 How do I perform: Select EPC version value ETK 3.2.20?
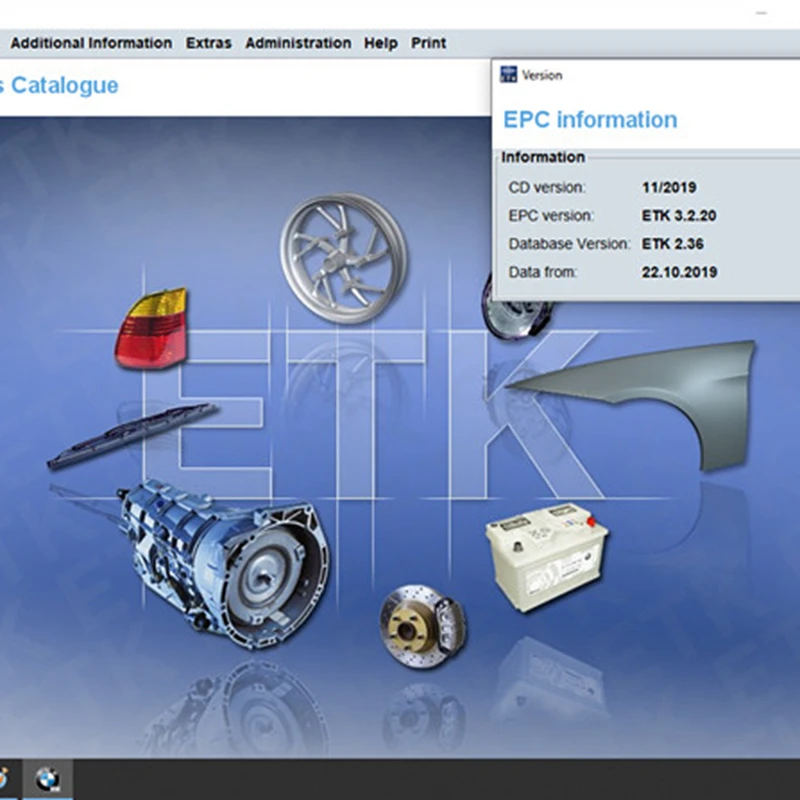(x=679, y=215)
